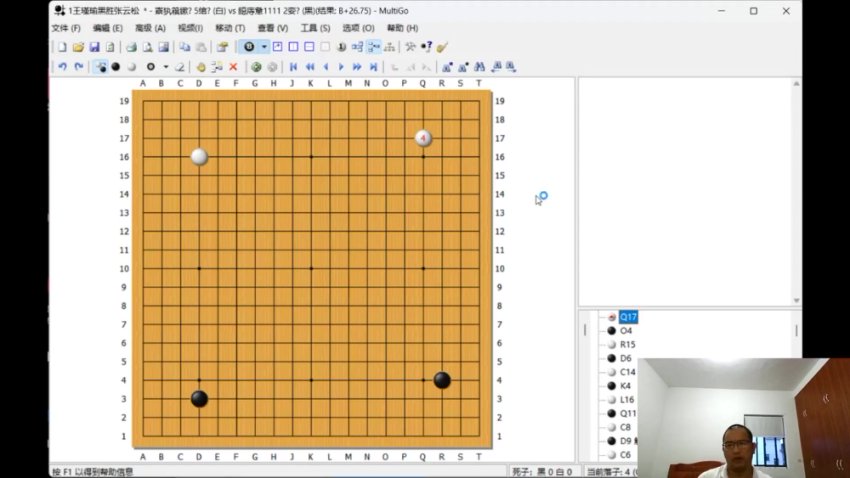Click the red X delete icon
The image size is (850, 478).
tap(233, 67)
